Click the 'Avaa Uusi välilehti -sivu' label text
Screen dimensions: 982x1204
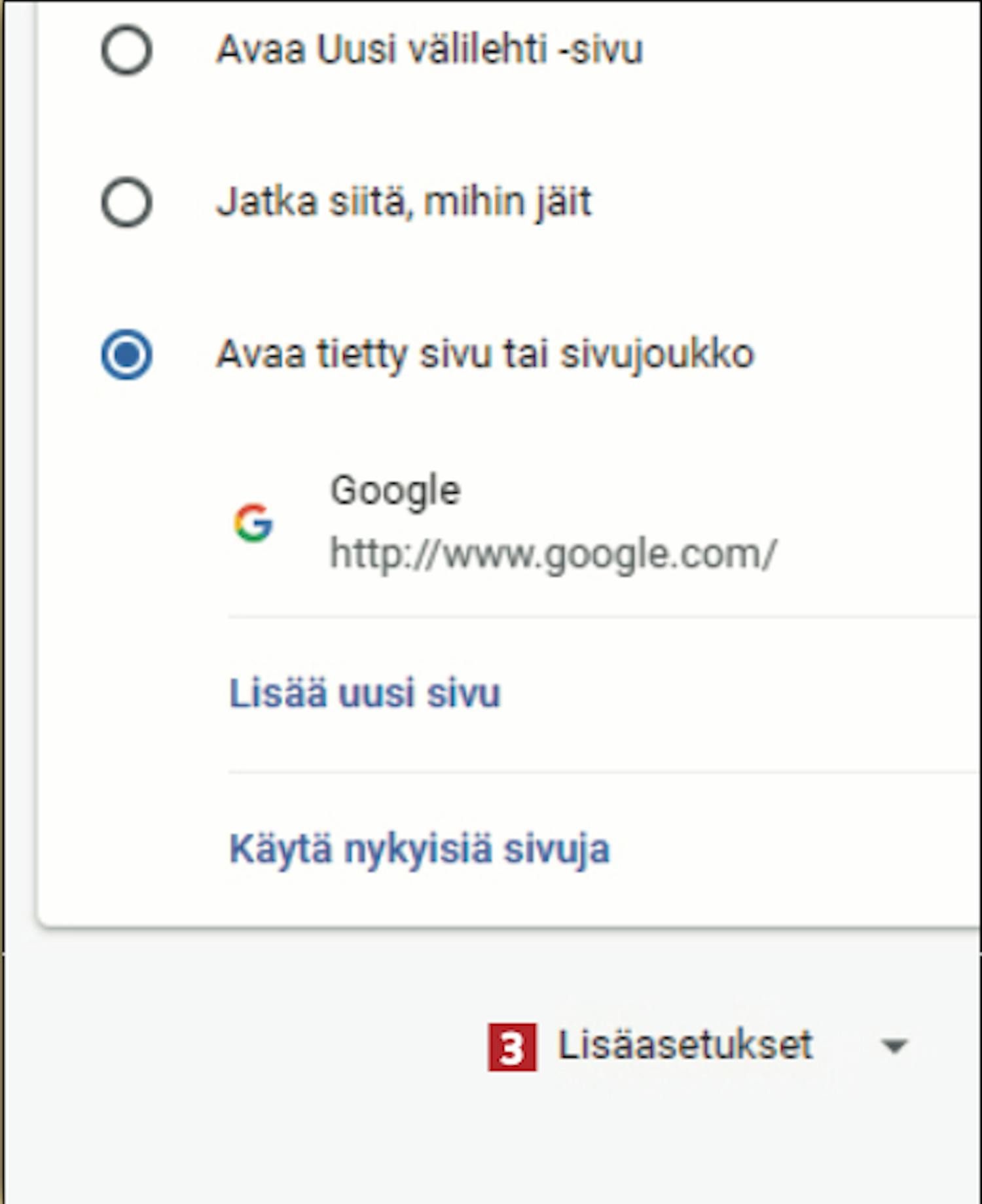coord(429,50)
